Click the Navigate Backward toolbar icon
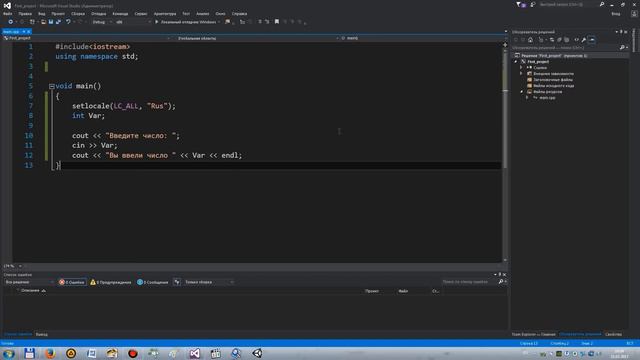 pos(11,22)
